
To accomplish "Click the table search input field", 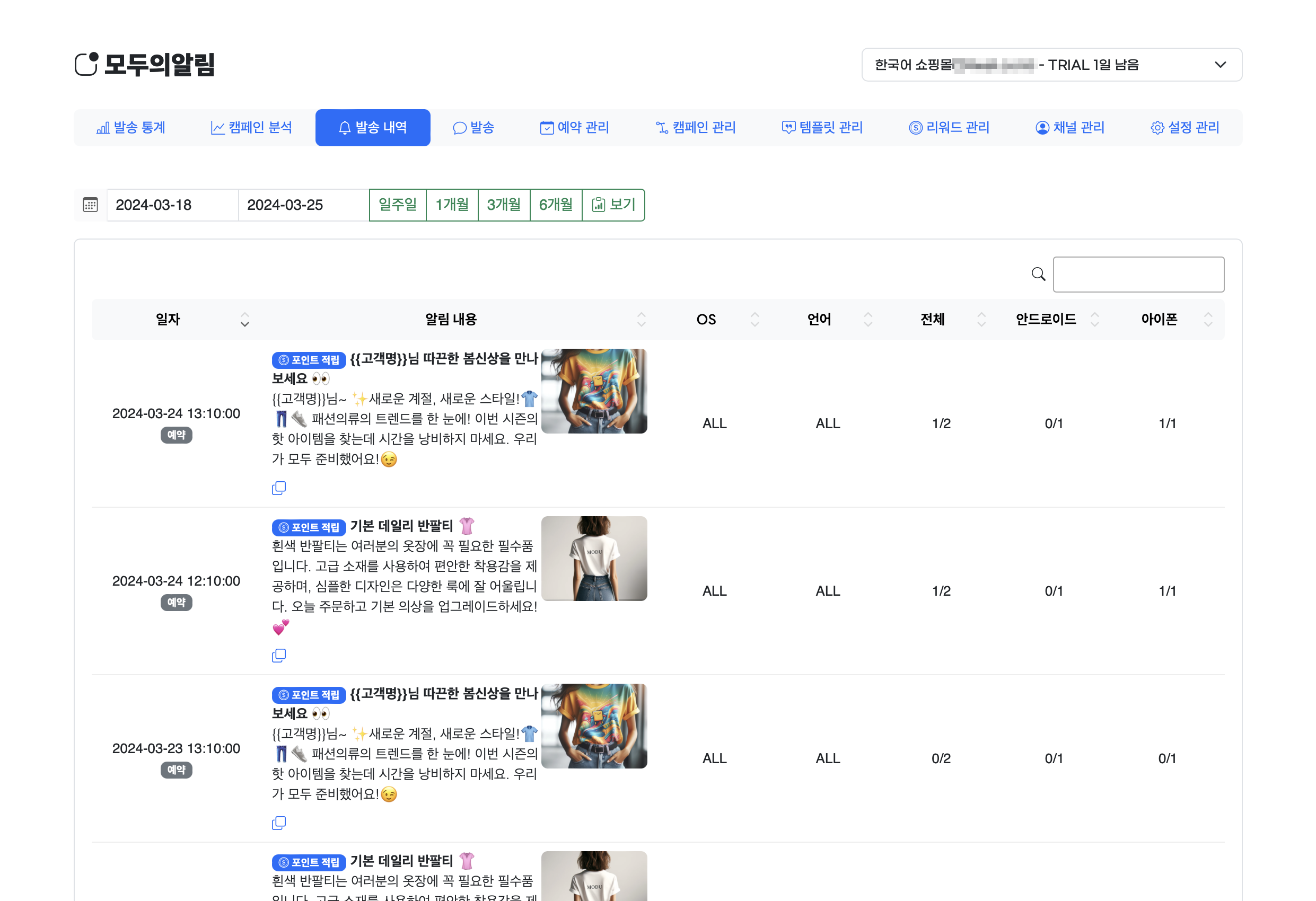I will pyautogui.click(x=1138, y=275).
